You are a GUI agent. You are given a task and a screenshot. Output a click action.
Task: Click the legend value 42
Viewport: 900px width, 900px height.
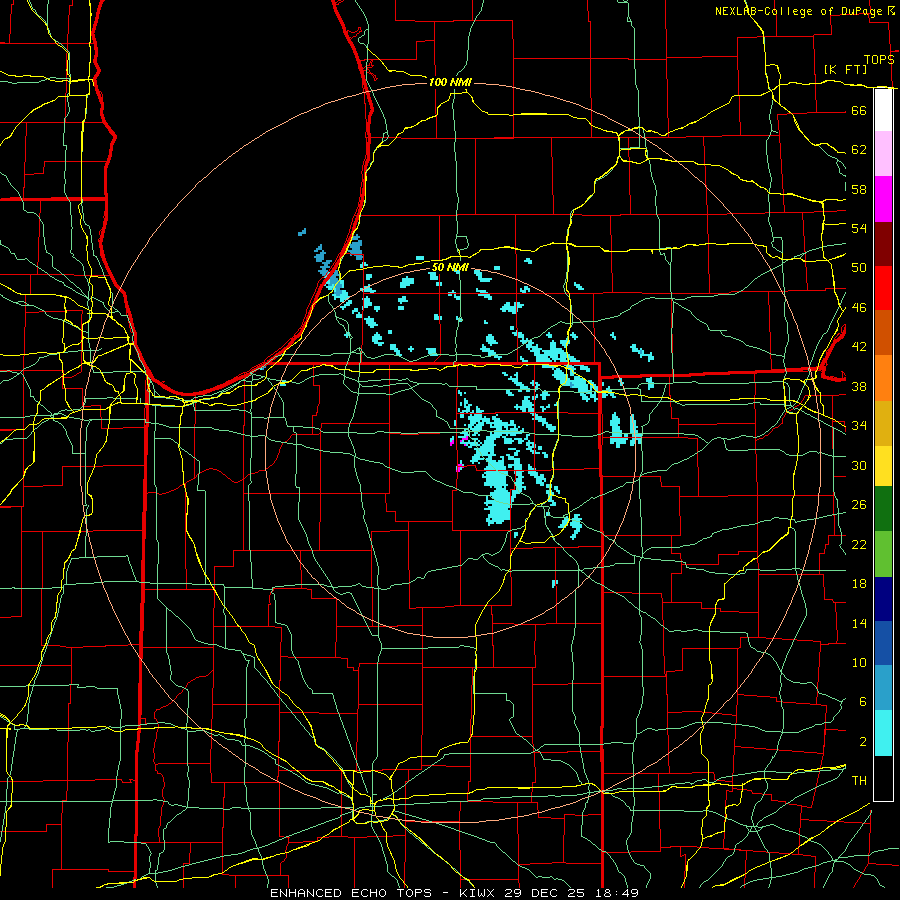[x=859, y=347]
